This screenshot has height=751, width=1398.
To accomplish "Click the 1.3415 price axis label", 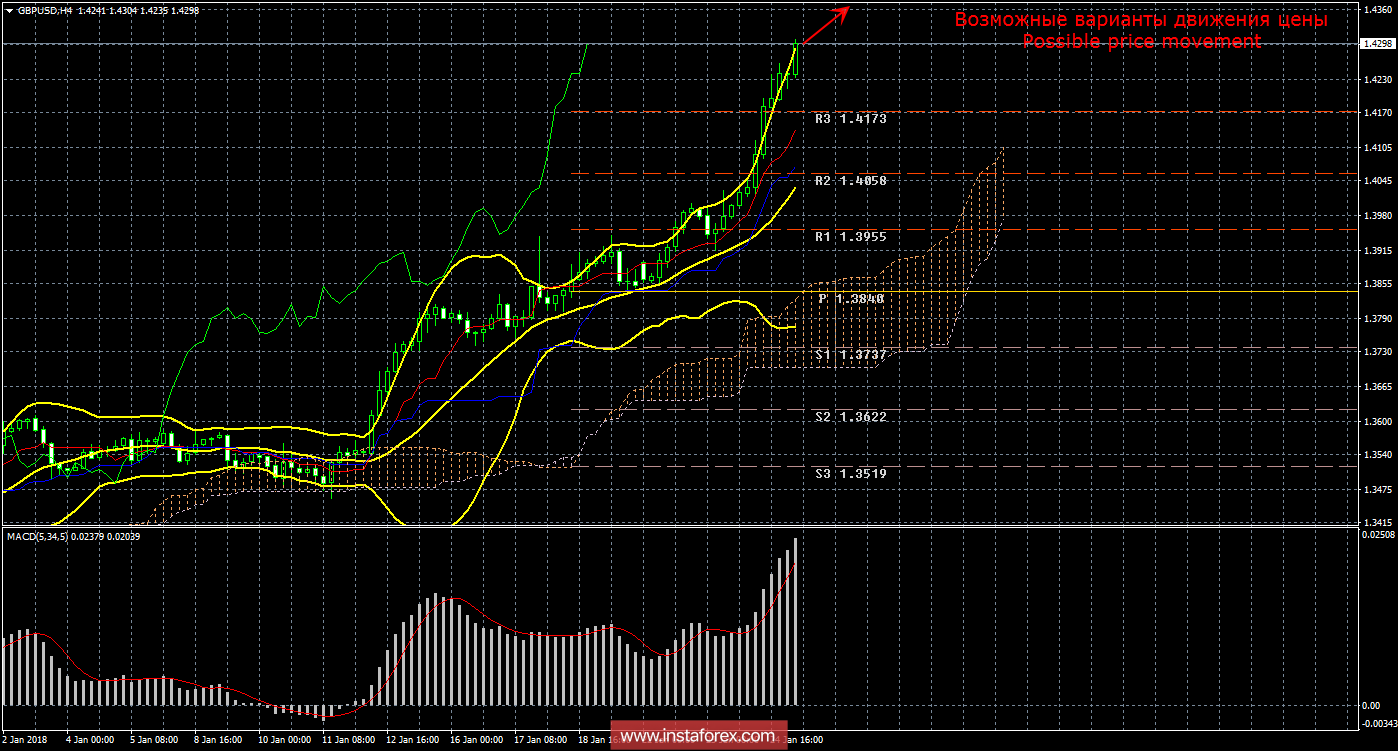I will (1376, 522).
